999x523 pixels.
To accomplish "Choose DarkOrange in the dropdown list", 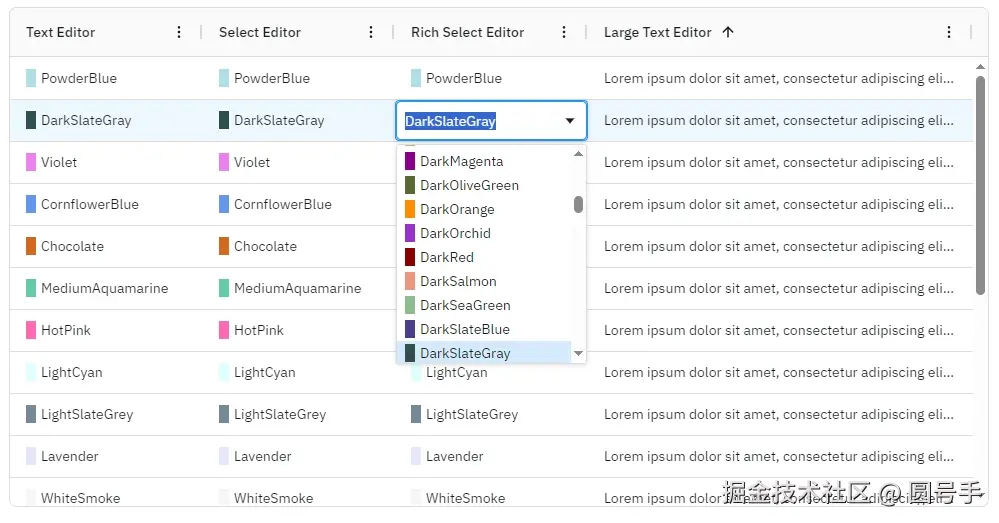I will point(457,209).
